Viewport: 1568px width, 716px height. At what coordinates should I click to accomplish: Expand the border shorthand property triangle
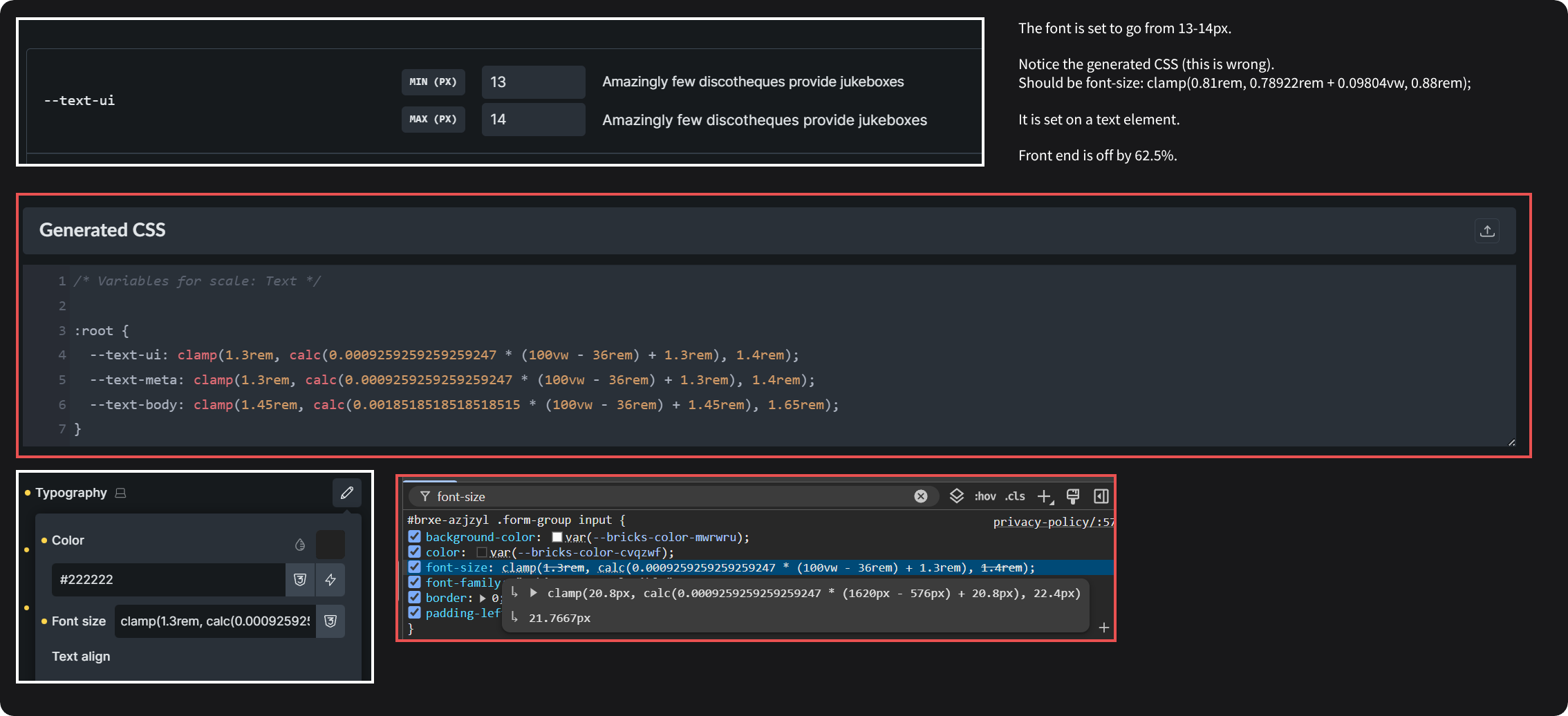(x=483, y=599)
